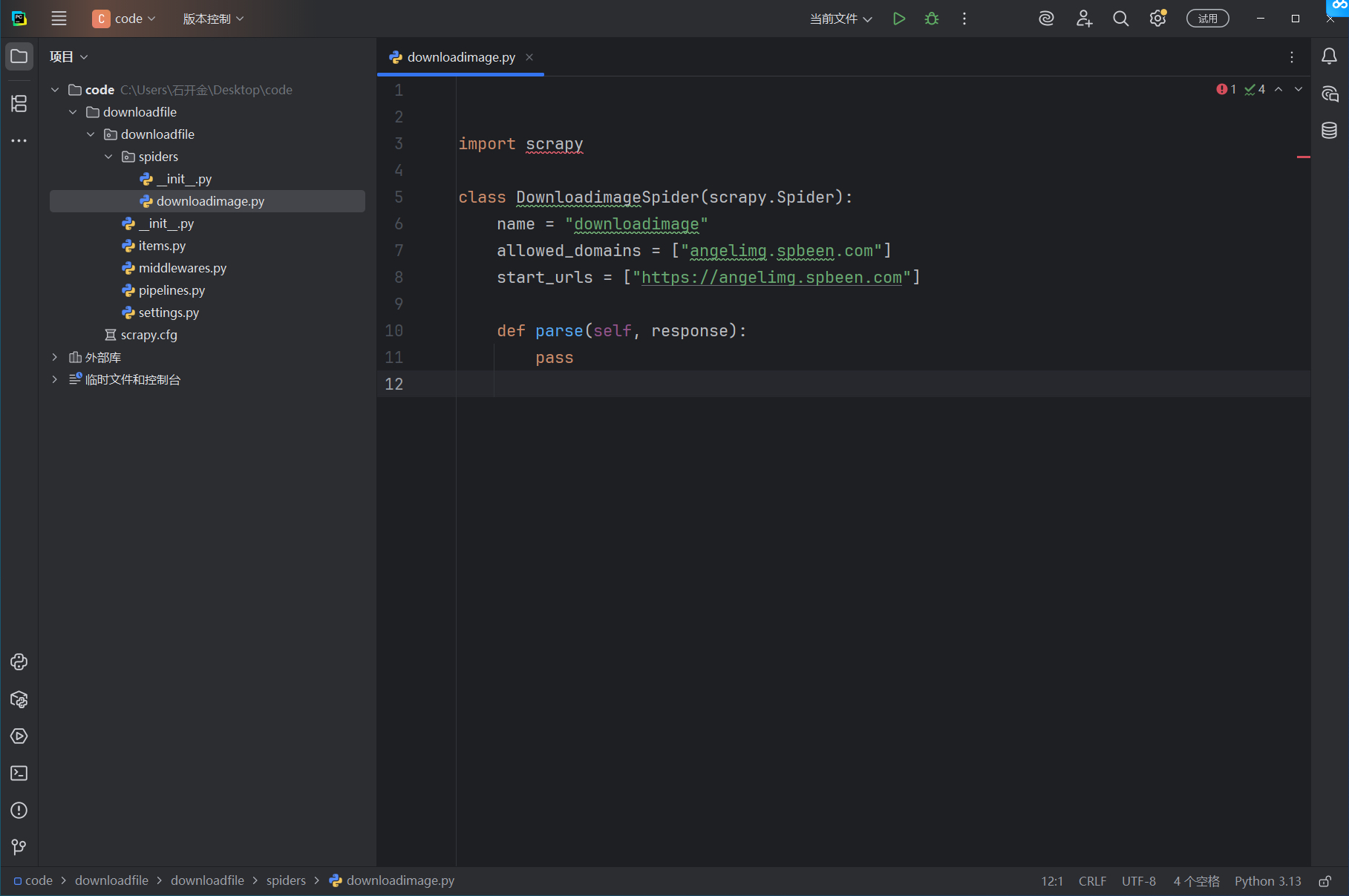The width and height of the screenshot is (1349, 896).
Task: Collapse the spiders folder
Action: click(108, 157)
